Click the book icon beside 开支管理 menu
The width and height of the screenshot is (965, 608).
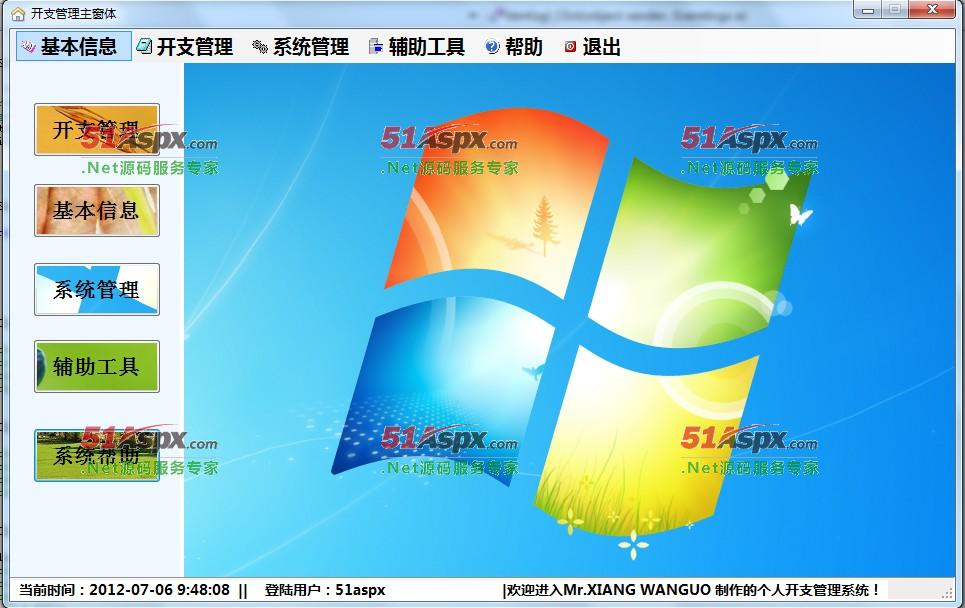pyautogui.click(x=144, y=46)
